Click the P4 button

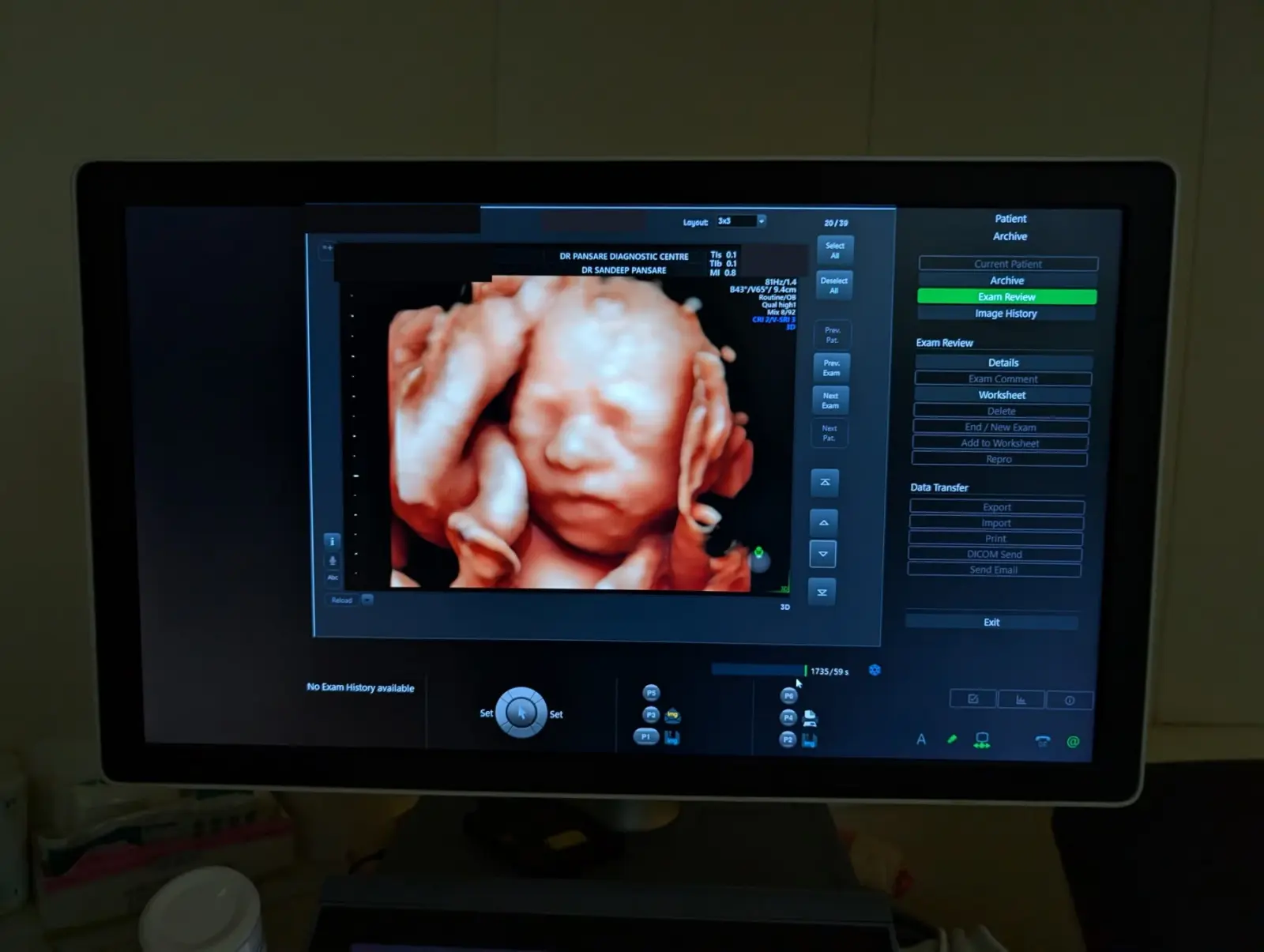point(788,717)
